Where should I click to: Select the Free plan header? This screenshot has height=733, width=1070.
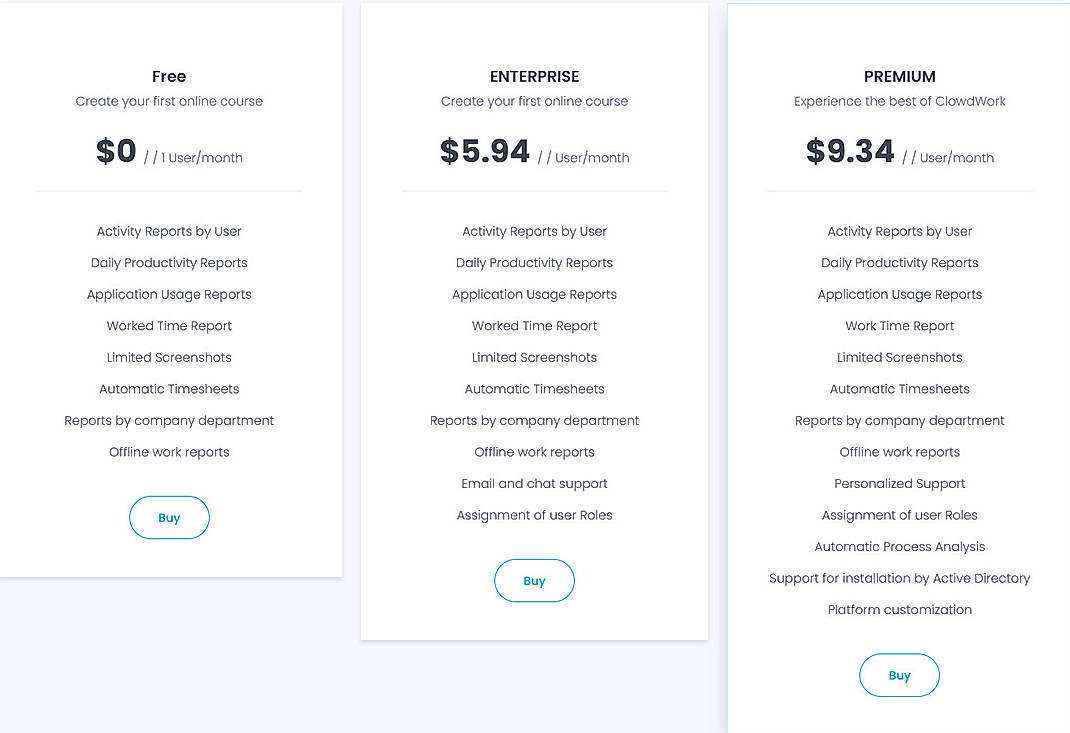(169, 76)
